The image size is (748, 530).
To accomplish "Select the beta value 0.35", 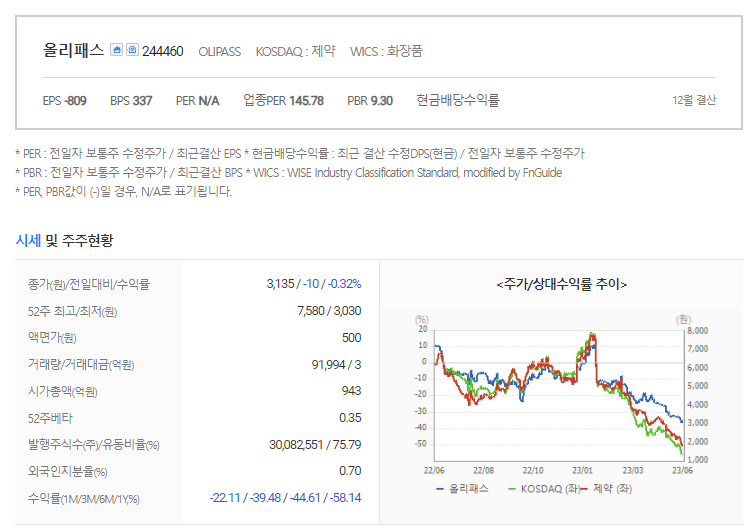I will [x=350, y=418].
